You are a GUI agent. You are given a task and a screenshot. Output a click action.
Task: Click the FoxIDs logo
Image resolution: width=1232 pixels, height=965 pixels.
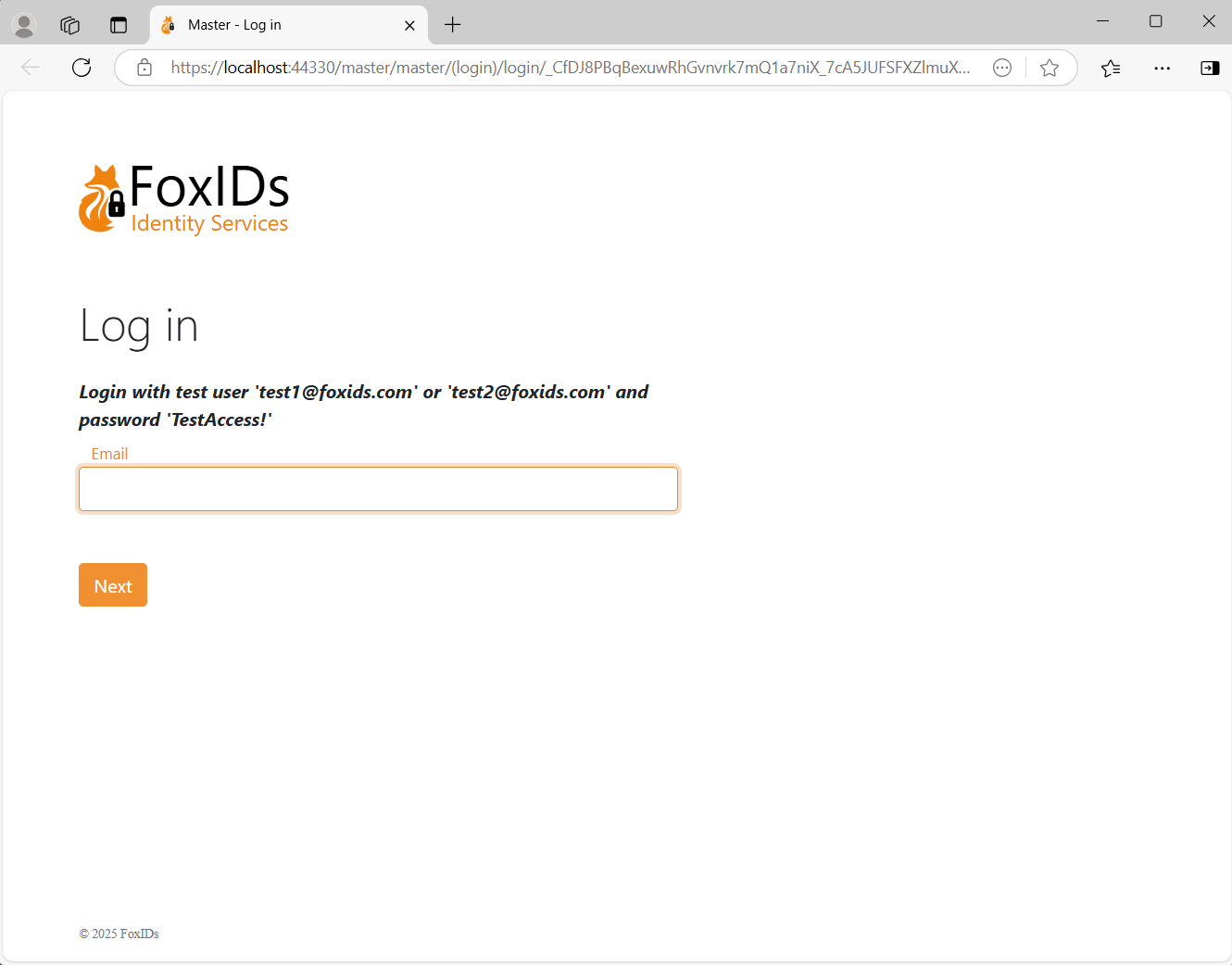182,197
